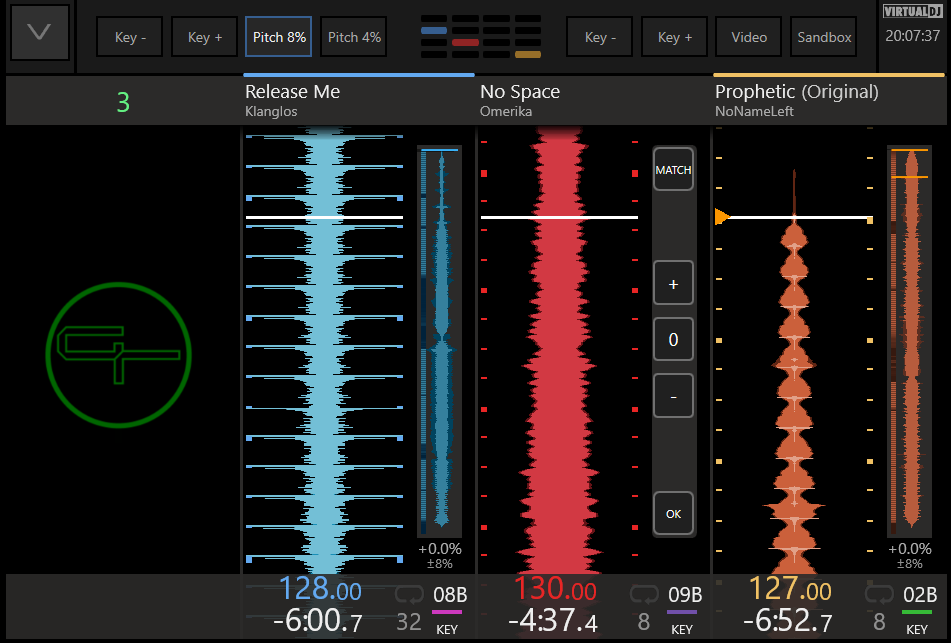Click Key - right of the deck indicator grid
951x643 pixels.
pyautogui.click(x=600, y=37)
